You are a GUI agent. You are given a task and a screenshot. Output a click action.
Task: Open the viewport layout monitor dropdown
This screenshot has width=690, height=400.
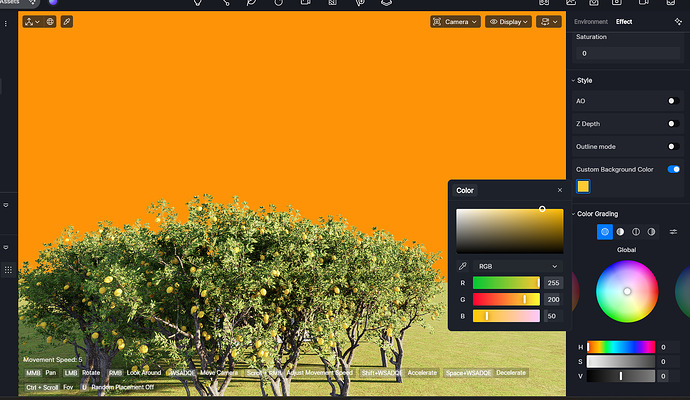point(549,22)
